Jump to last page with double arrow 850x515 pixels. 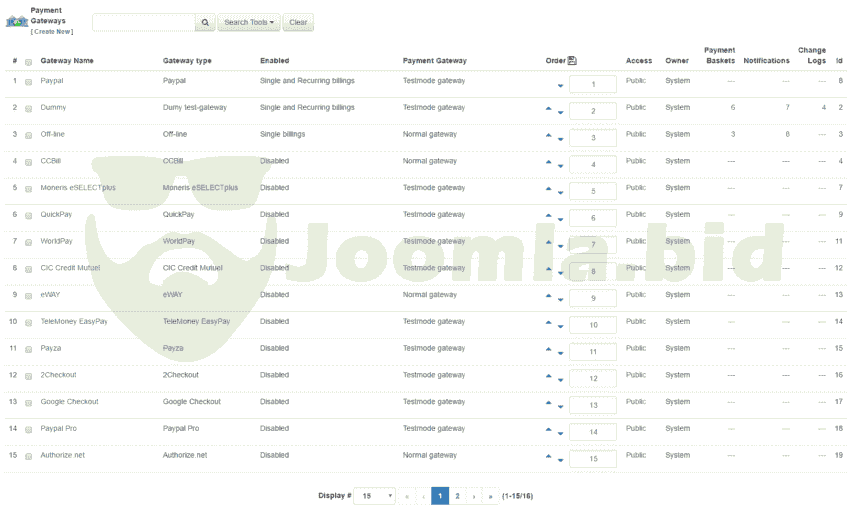click(490, 496)
